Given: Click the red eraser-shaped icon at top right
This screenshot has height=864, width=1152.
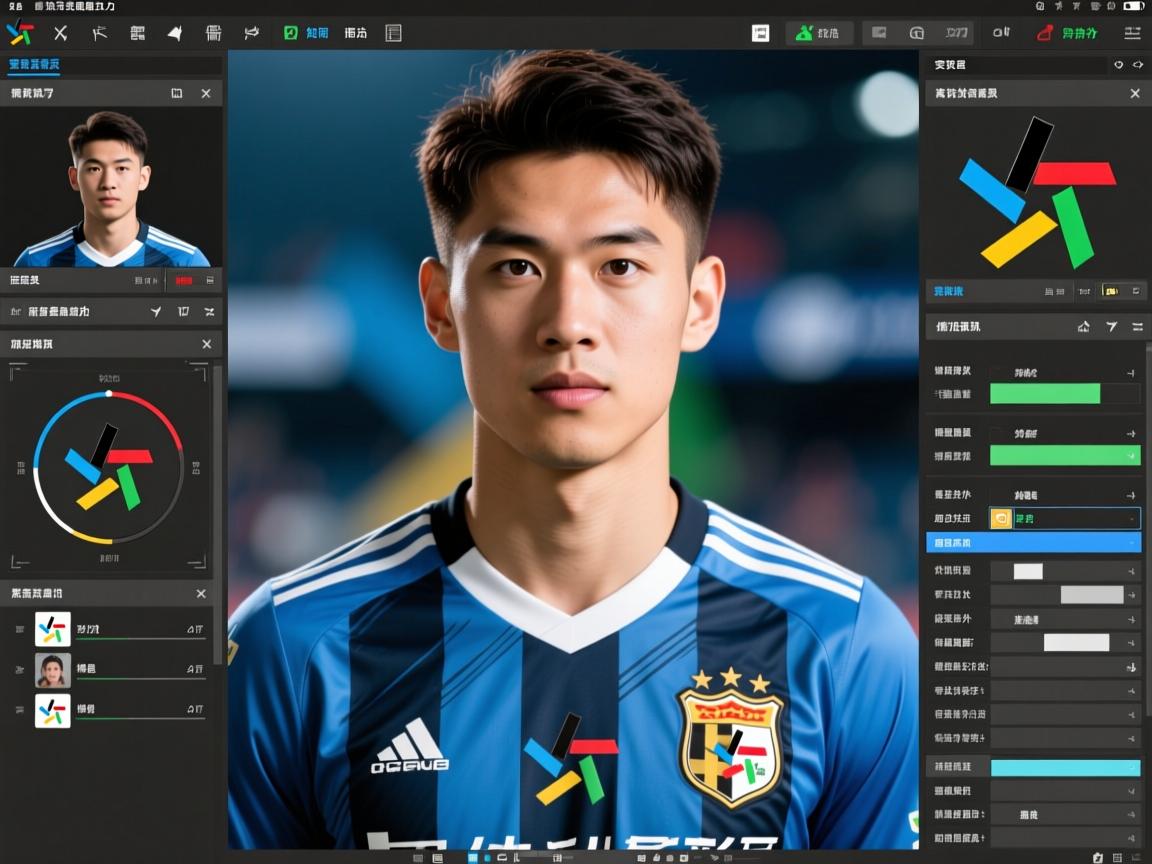Looking at the screenshot, I should click(x=1045, y=33).
